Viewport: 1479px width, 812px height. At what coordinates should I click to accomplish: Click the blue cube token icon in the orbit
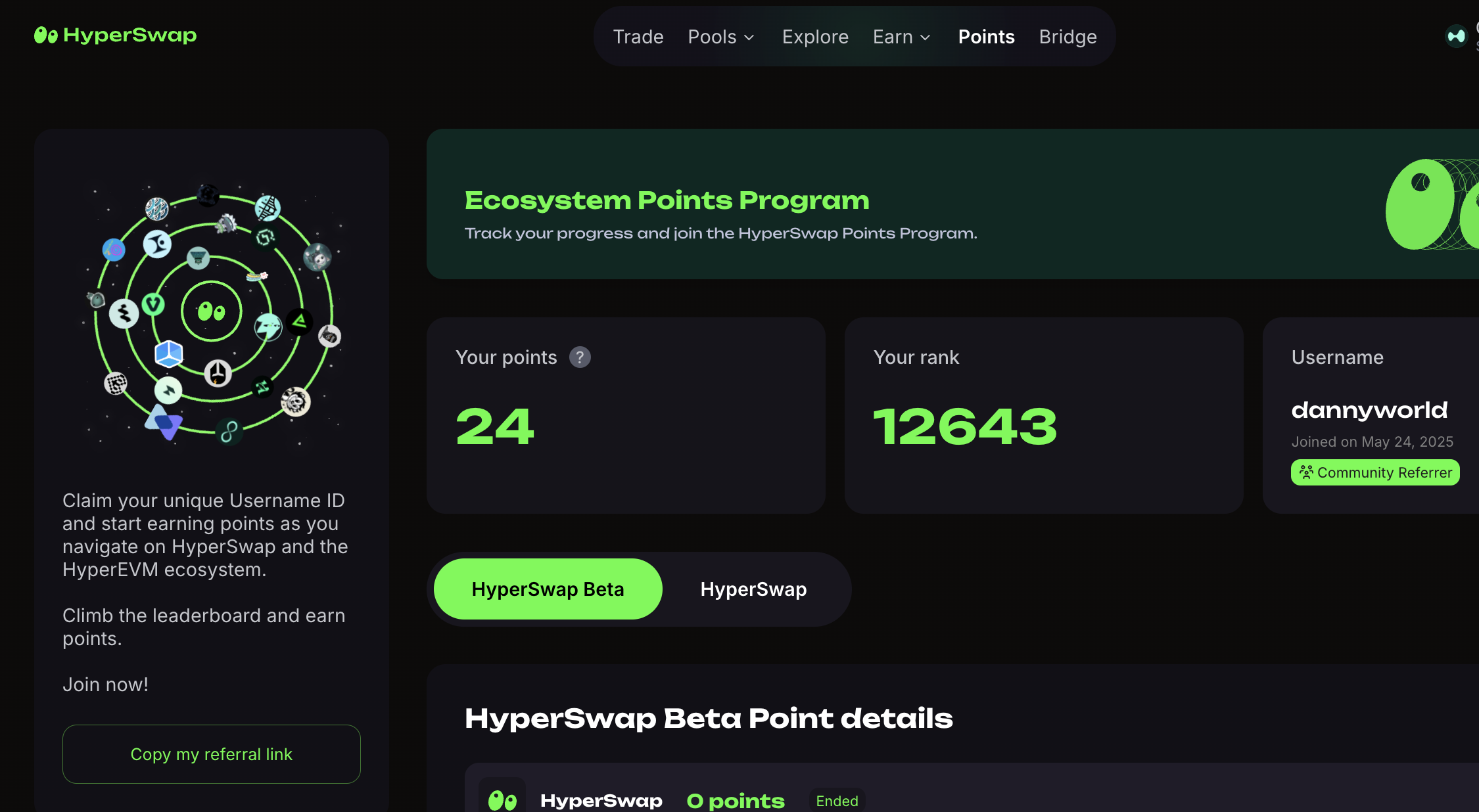tap(168, 353)
